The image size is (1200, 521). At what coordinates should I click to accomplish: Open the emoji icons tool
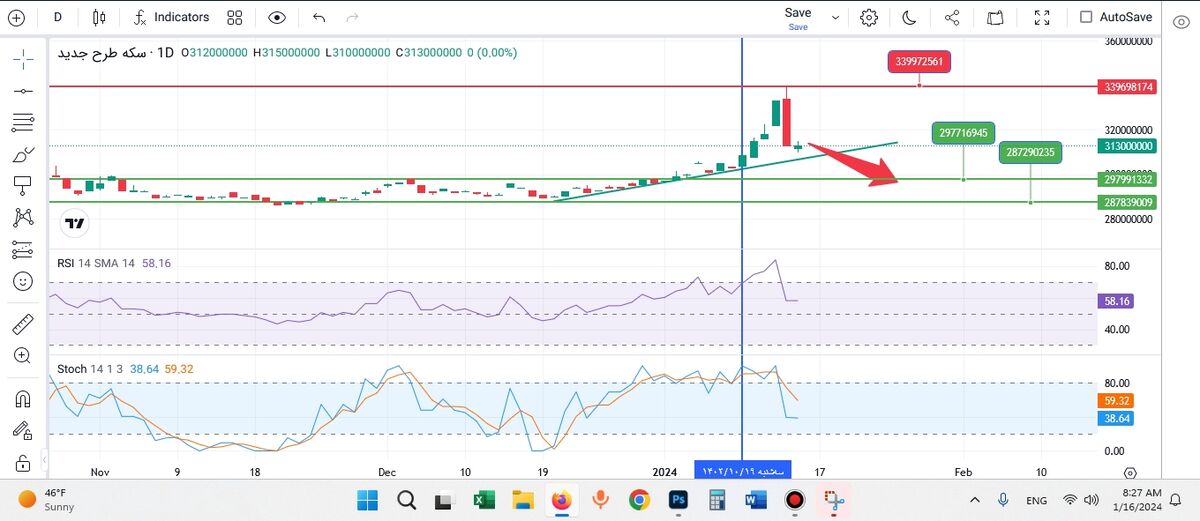click(22, 281)
